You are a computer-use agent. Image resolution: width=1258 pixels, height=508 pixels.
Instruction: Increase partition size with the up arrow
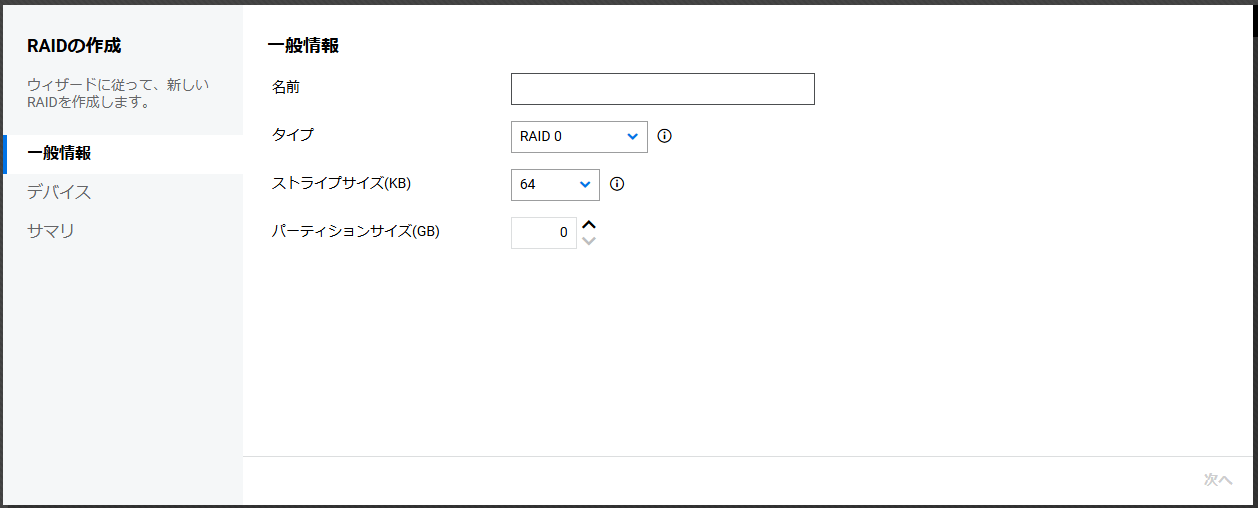[589, 225]
